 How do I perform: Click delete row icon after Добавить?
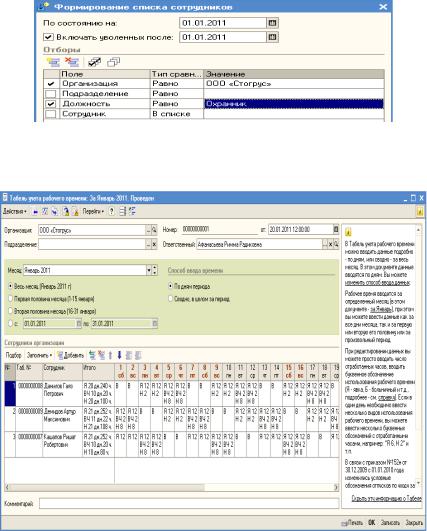click(x=101, y=355)
